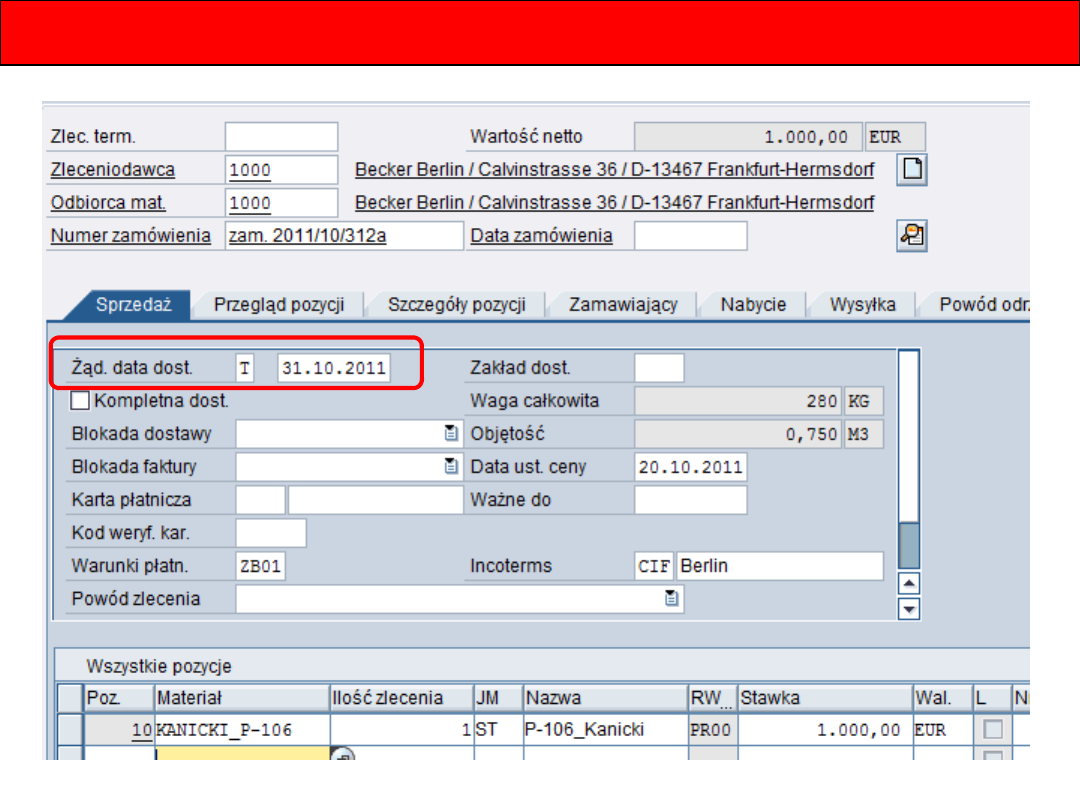
Task: Click the Data ust. ceny date field
Action: [690, 467]
